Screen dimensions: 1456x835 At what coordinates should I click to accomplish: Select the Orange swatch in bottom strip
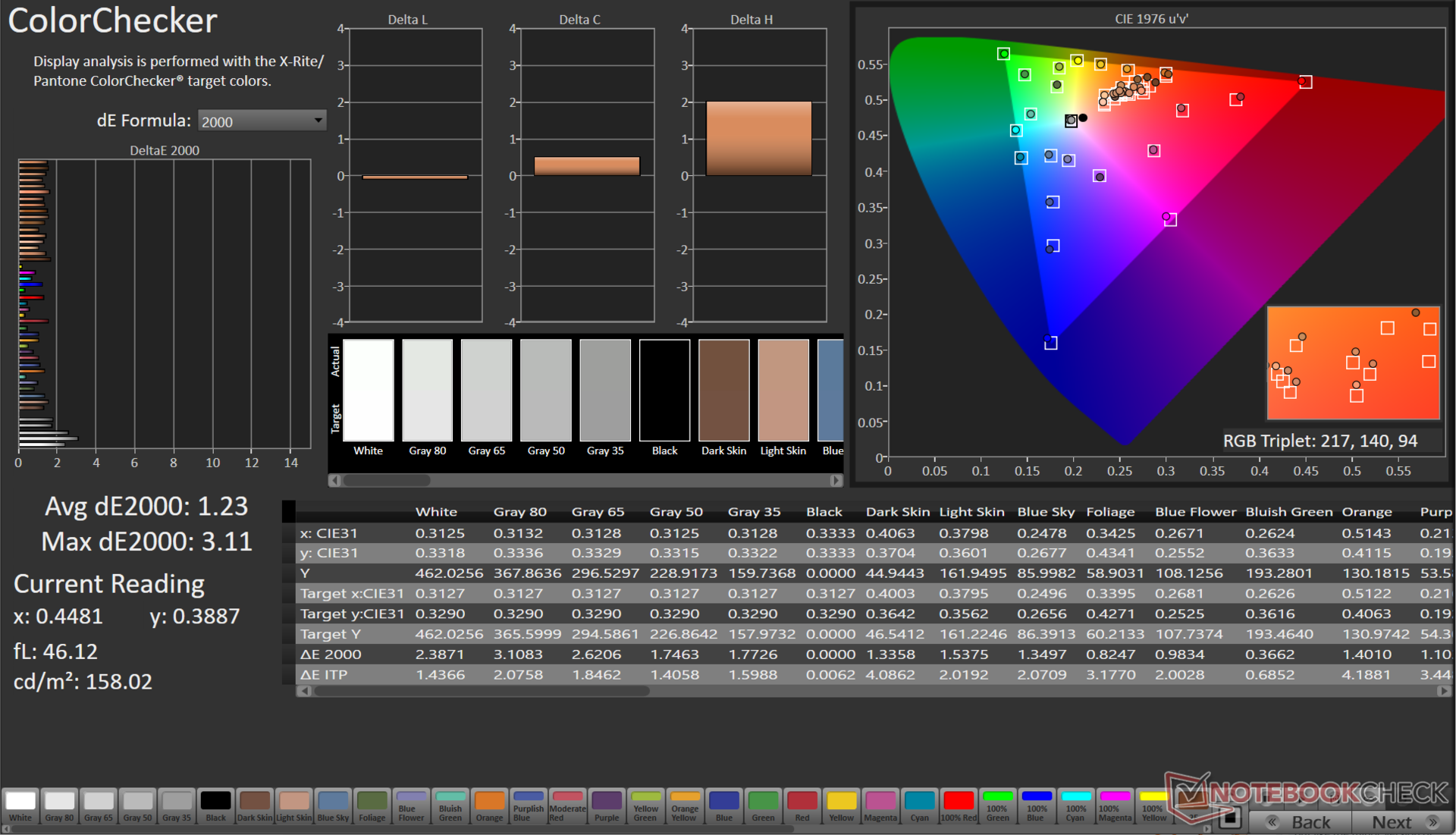coord(489,805)
